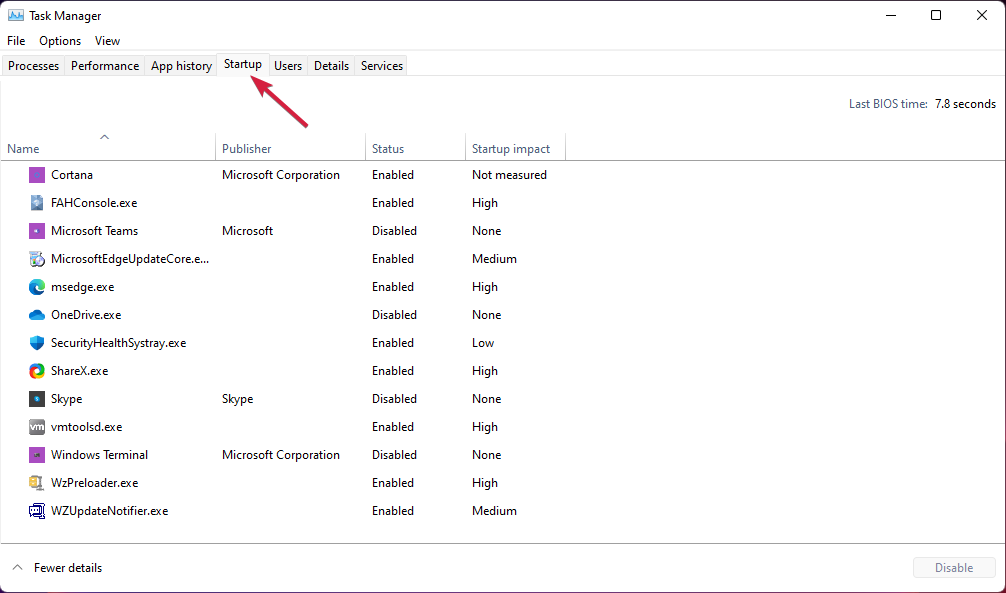Collapse view with Fewer details
The width and height of the screenshot is (1006, 593).
(67, 568)
